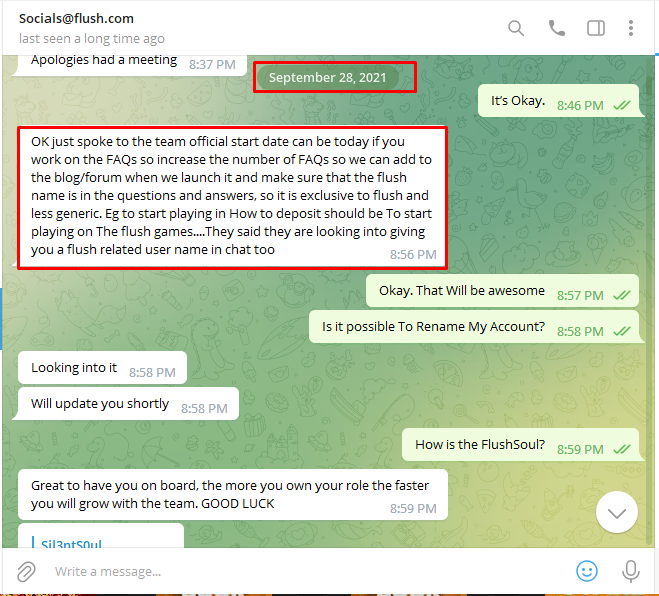Click the read checkmarks on 'Is it possible To Rename My Account?'
Screen dimensions: 659x596
pyautogui.click(x=622, y=332)
